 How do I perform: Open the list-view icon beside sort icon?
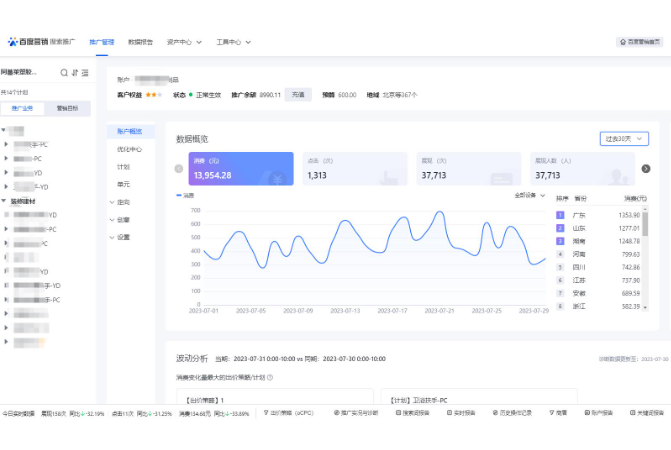(x=85, y=73)
